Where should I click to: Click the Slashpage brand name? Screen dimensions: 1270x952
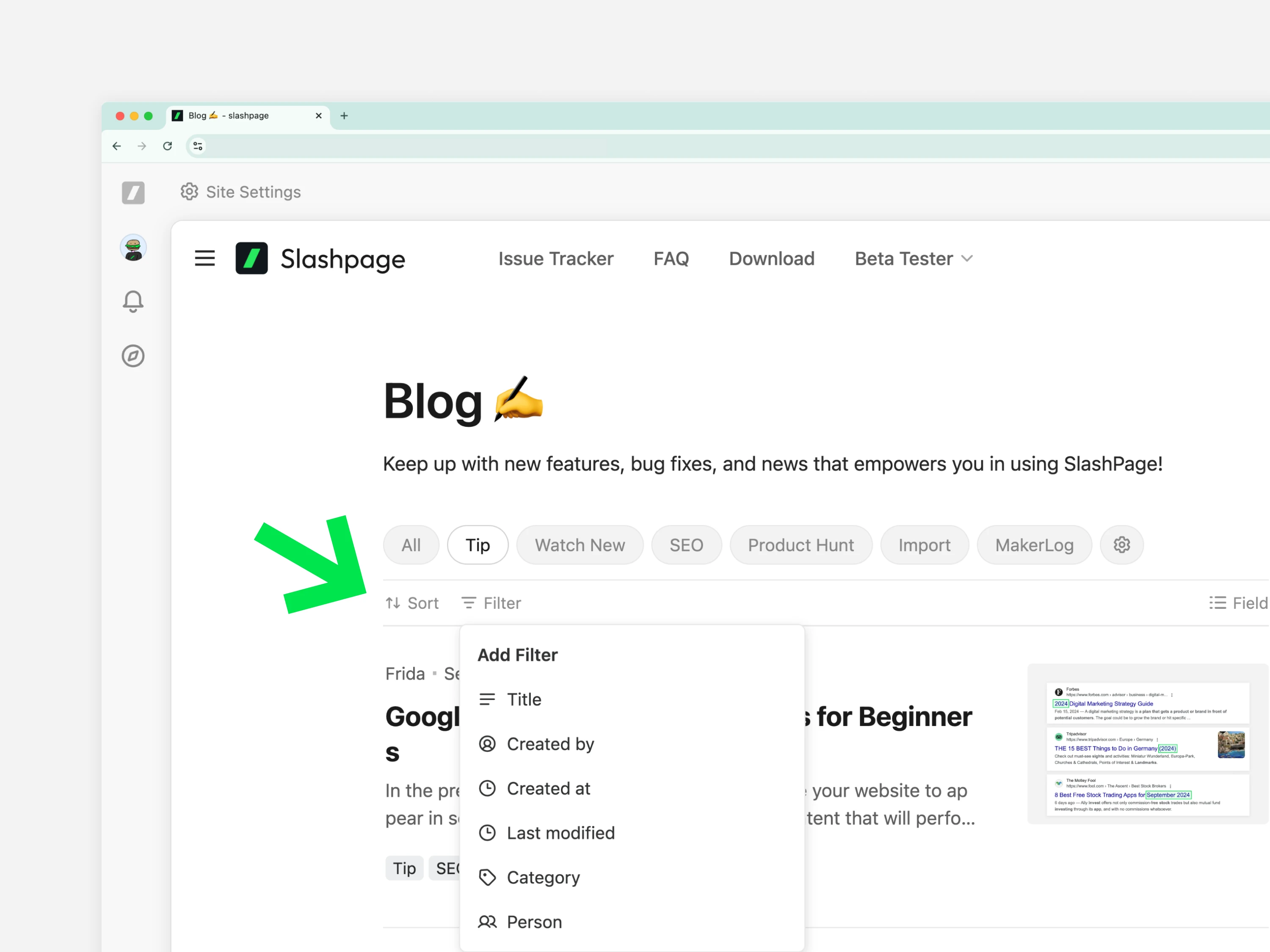[343, 259]
